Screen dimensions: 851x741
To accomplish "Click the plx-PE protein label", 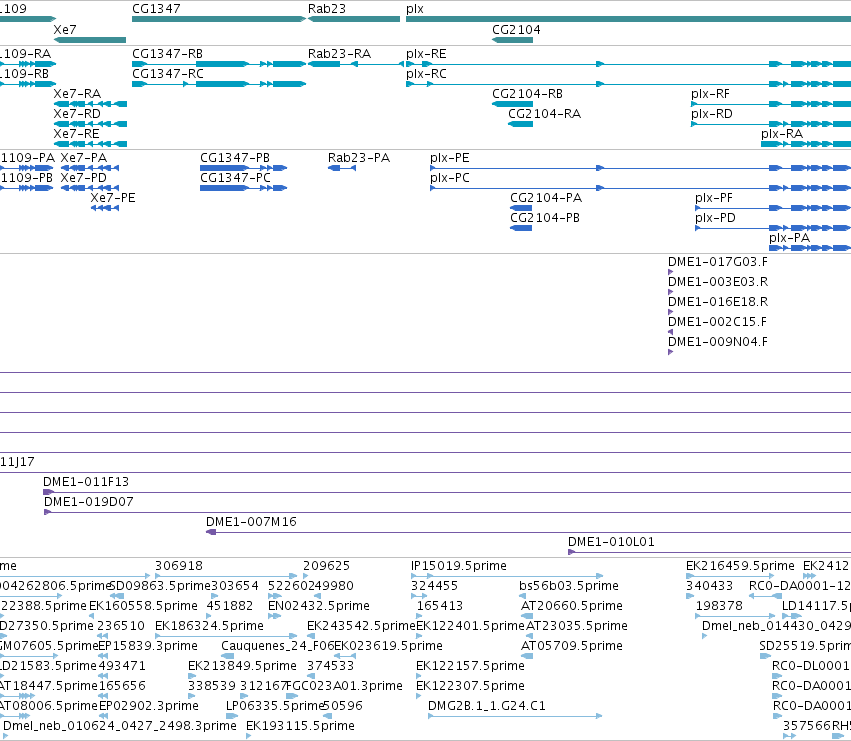I will coord(449,157).
